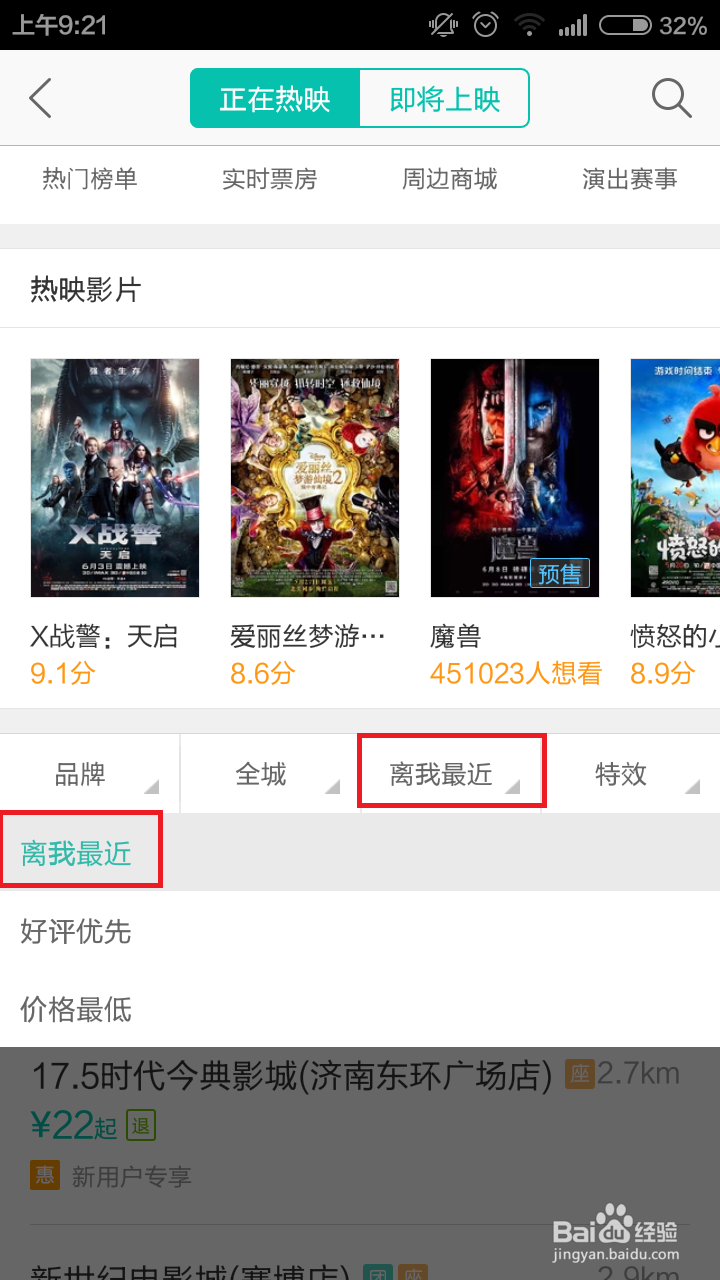
Task: Tap the 退 refund badge icon
Action: tap(141, 1126)
